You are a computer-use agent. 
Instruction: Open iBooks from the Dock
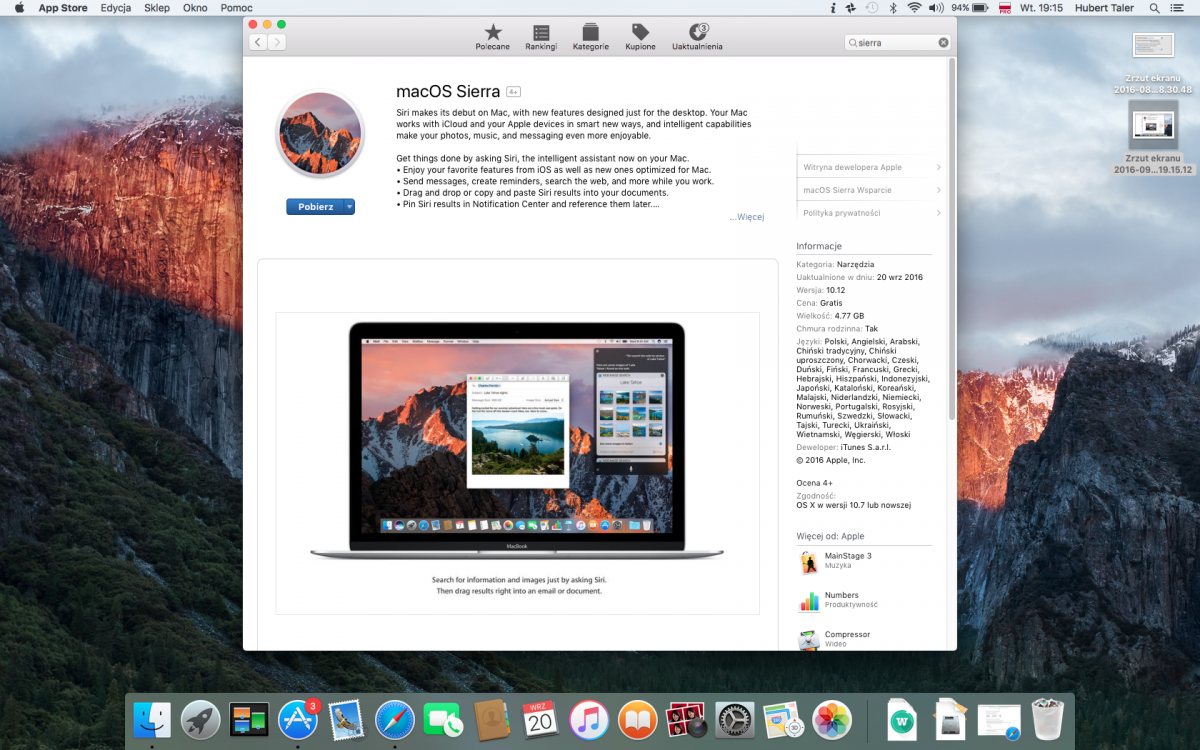click(x=637, y=719)
